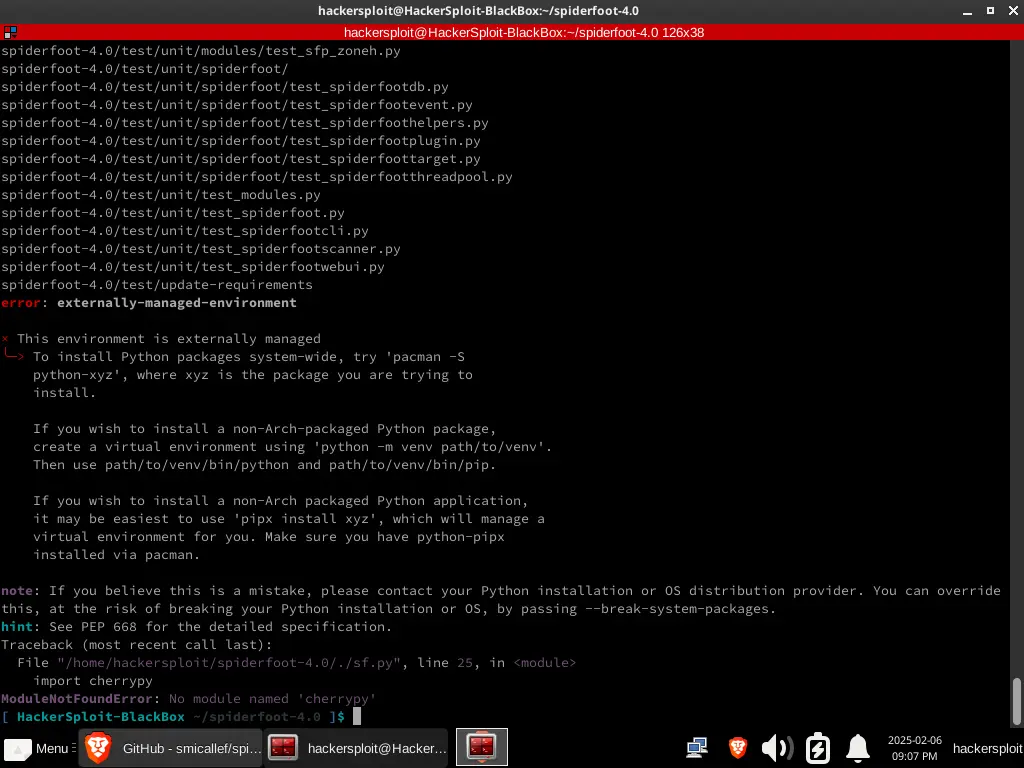Maximize the terminal window

tap(990, 11)
